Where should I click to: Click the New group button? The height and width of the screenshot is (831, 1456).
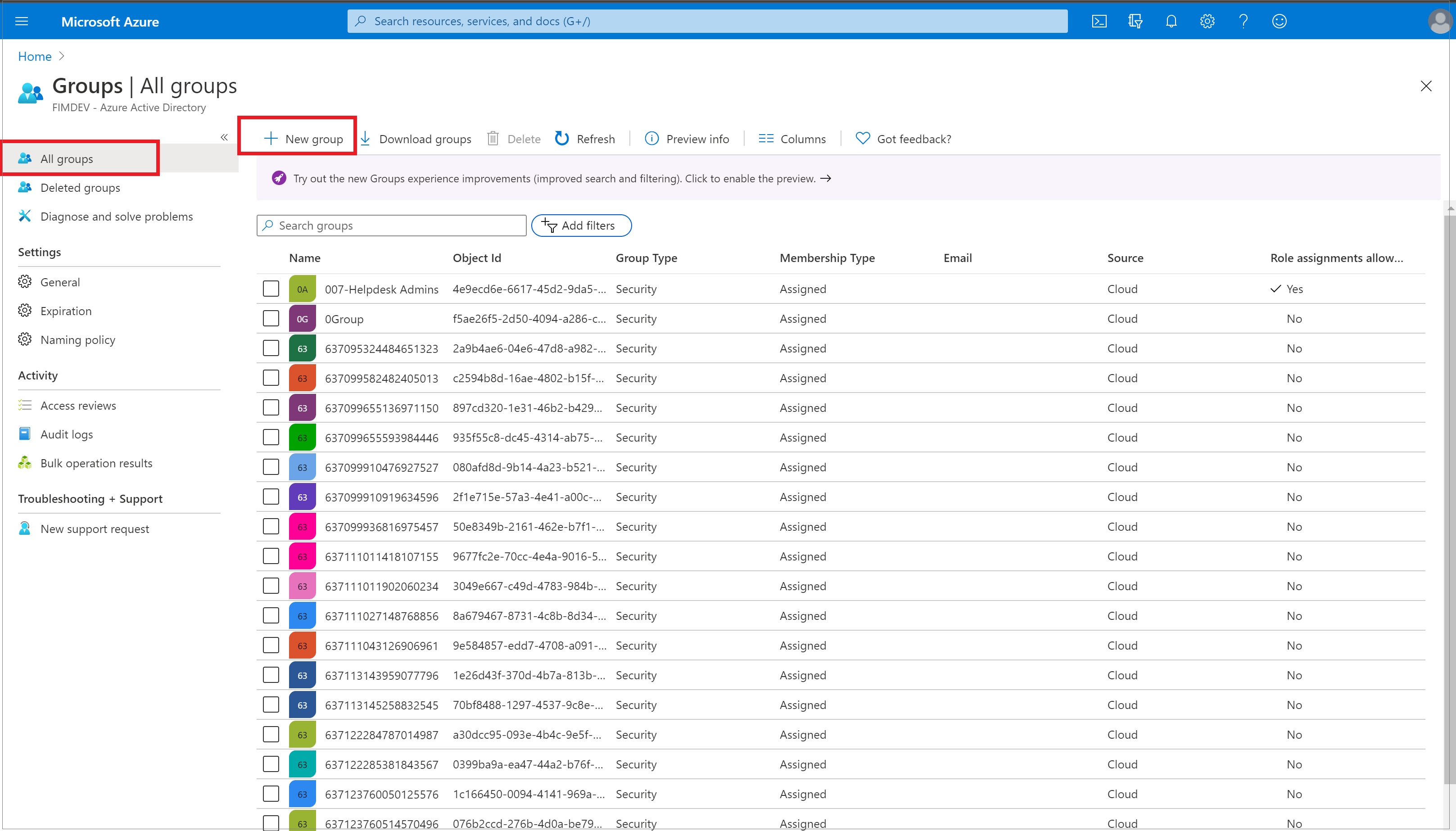[303, 139]
